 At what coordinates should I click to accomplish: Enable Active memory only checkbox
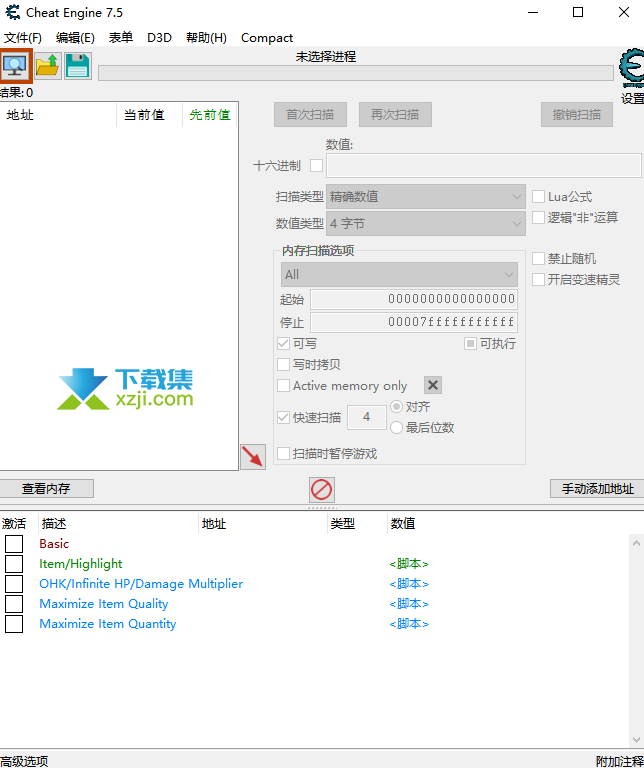point(283,385)
